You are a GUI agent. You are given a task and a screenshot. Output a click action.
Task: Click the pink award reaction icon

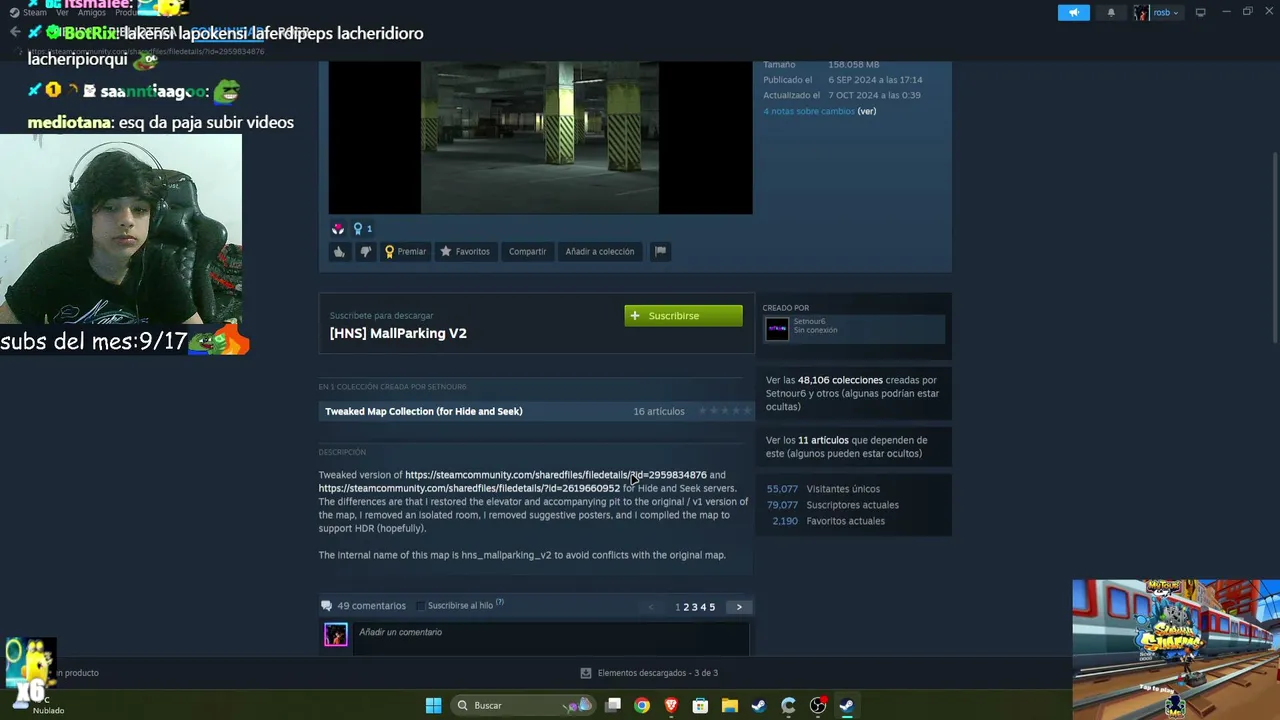coord(338,228)
